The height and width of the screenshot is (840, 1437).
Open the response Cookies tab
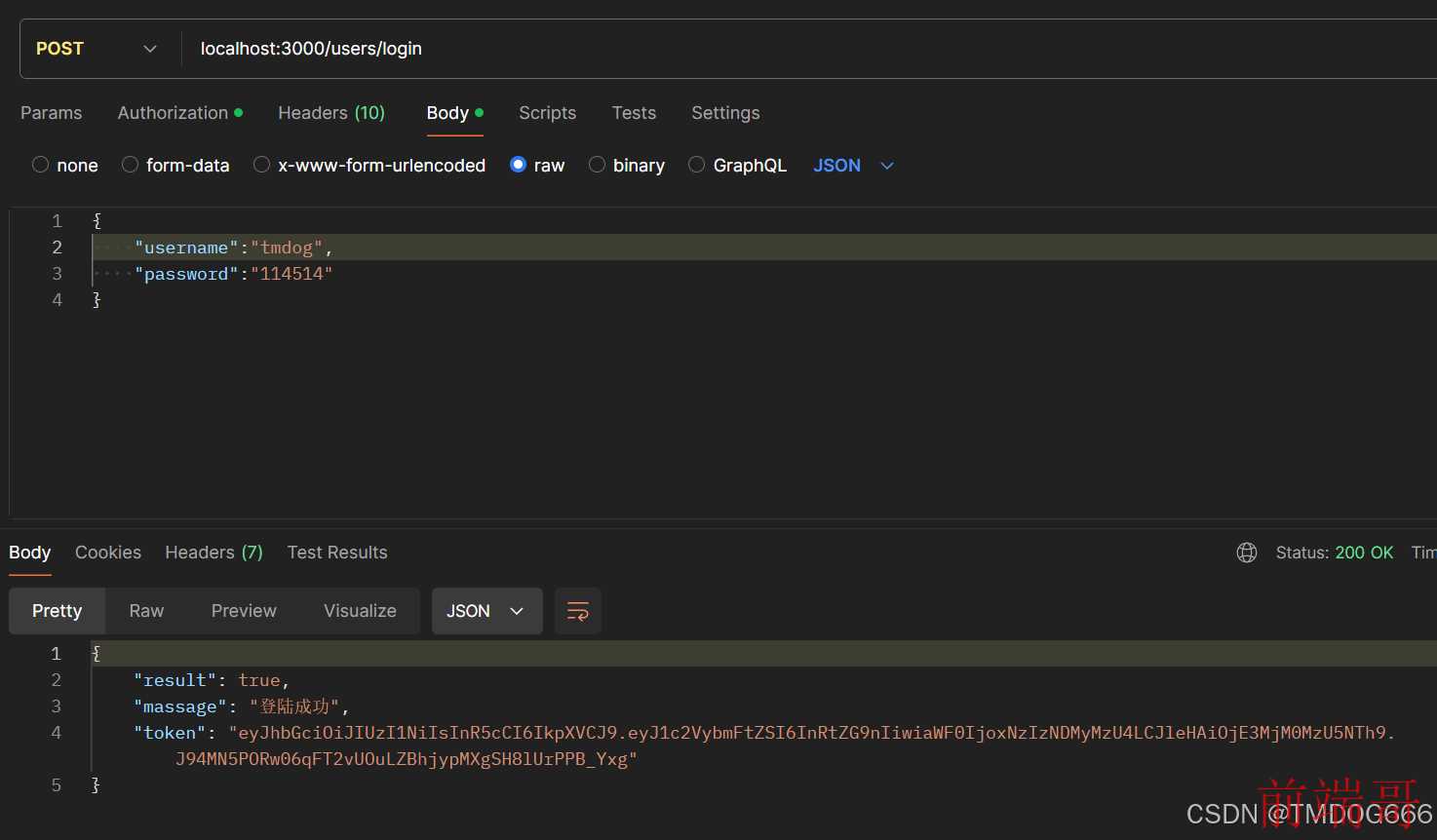(x=108, y=553)
